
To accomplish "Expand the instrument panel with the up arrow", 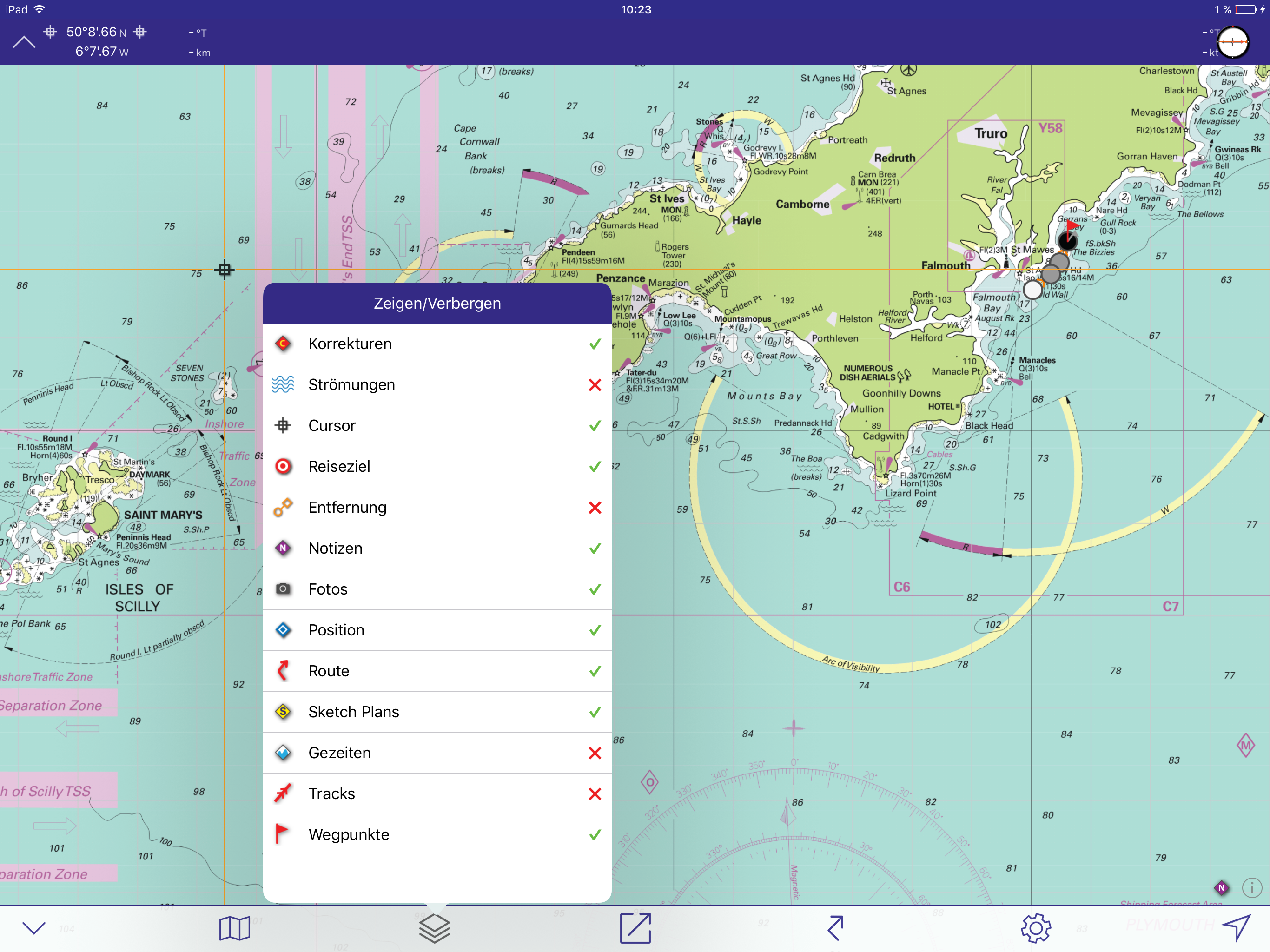I will coord(24,41).
